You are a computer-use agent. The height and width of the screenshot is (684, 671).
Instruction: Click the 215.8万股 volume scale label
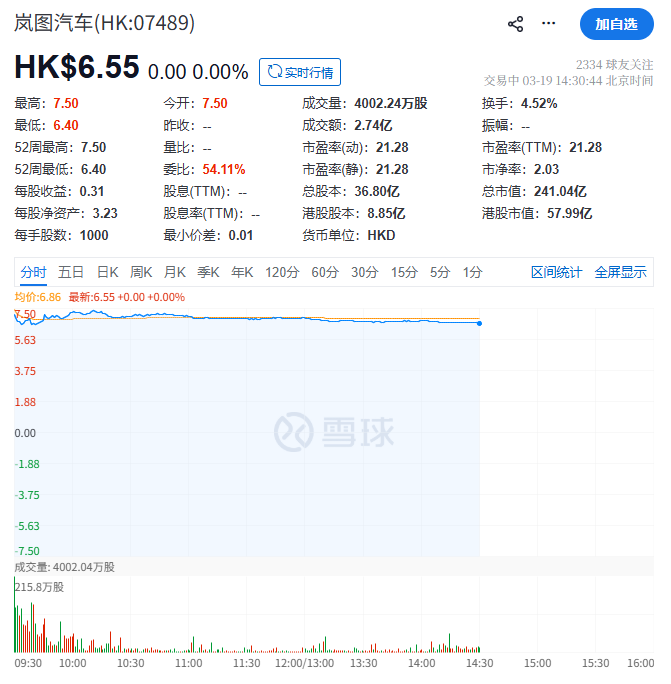coord(39,587)
